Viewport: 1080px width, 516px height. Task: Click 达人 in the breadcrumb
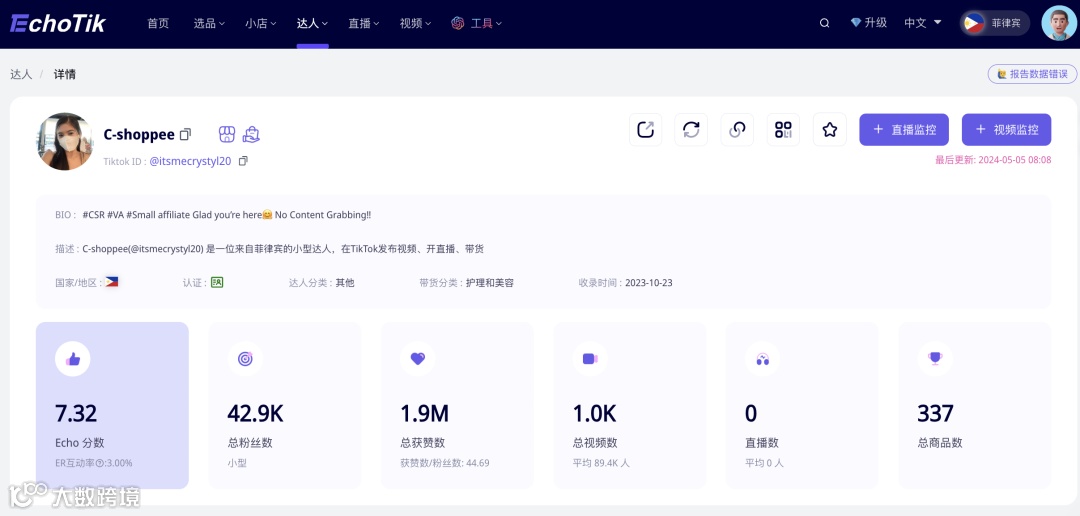[21, 74]
